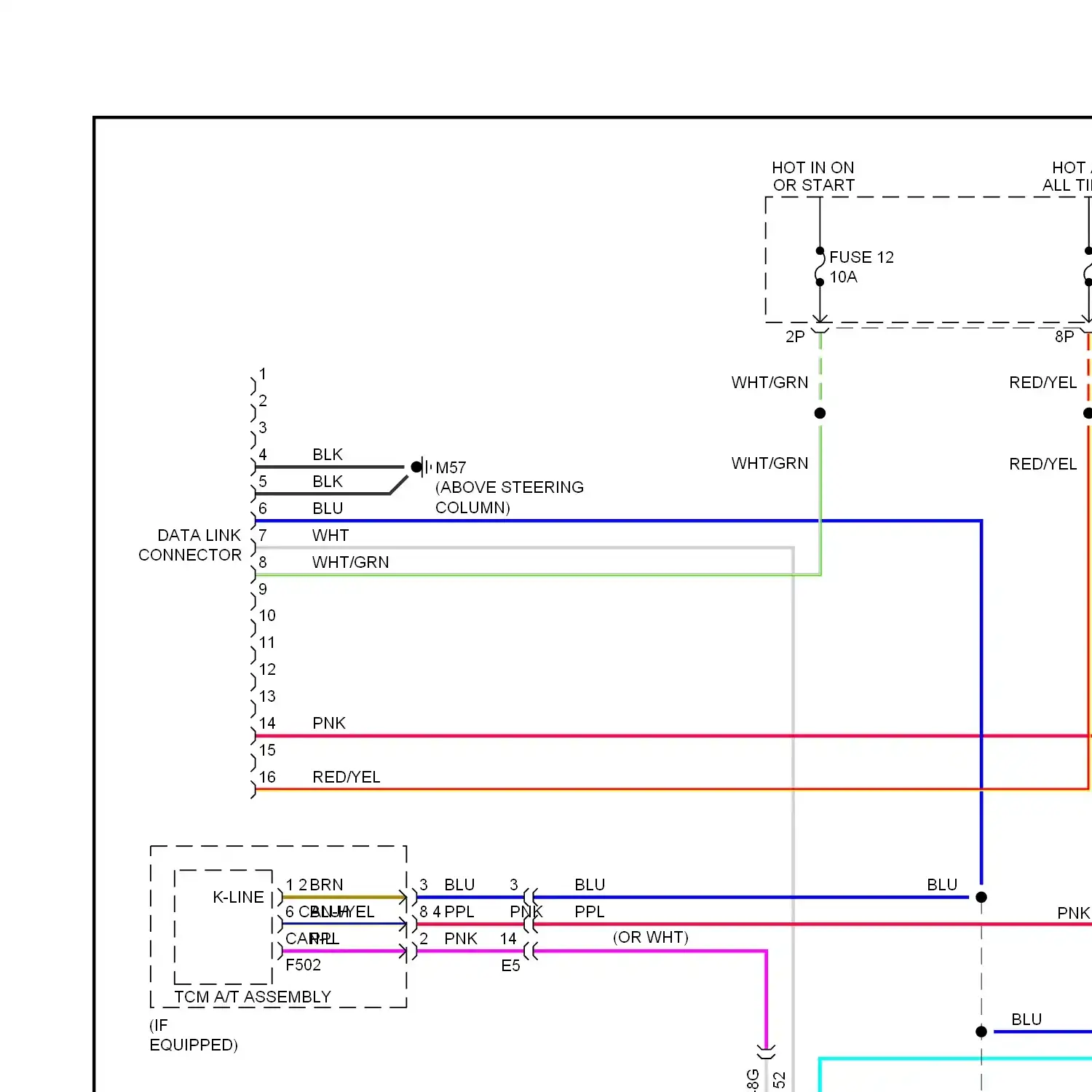Select pin number 10 of the connector
The width and height of the screenshot is (1092, 1092).
click(267, 616)
